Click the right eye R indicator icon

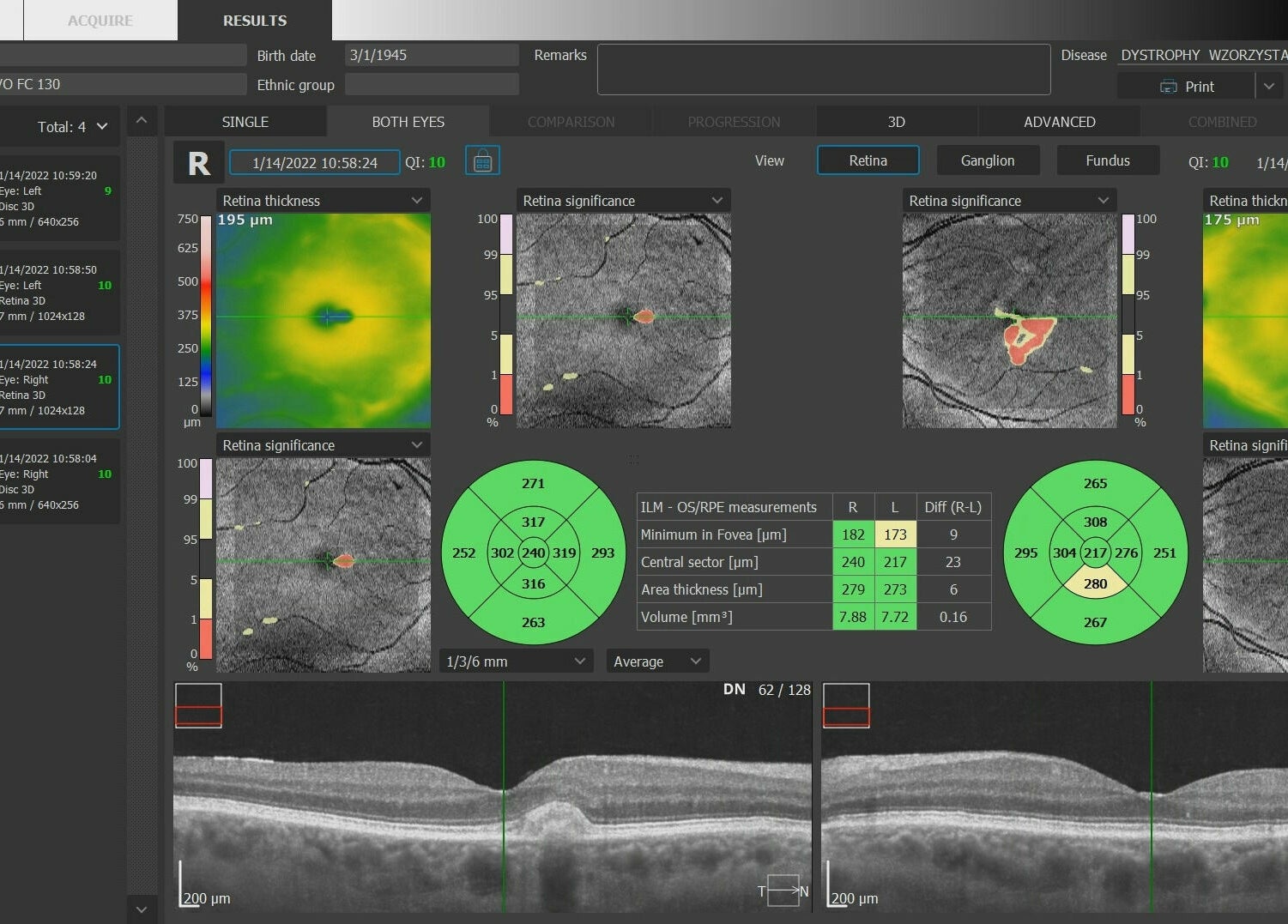[198, 162]
